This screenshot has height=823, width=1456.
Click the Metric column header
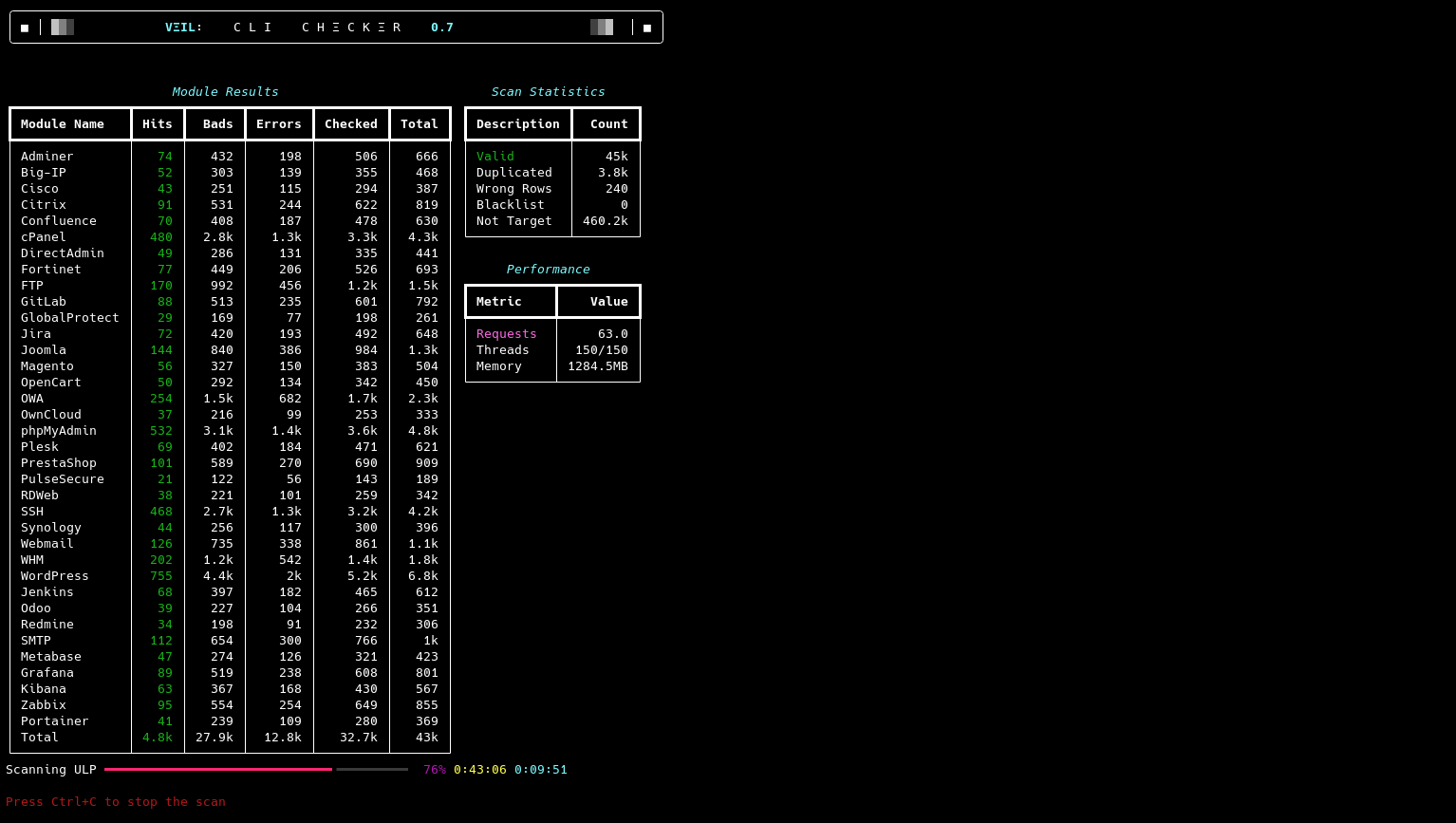point(499,302)
